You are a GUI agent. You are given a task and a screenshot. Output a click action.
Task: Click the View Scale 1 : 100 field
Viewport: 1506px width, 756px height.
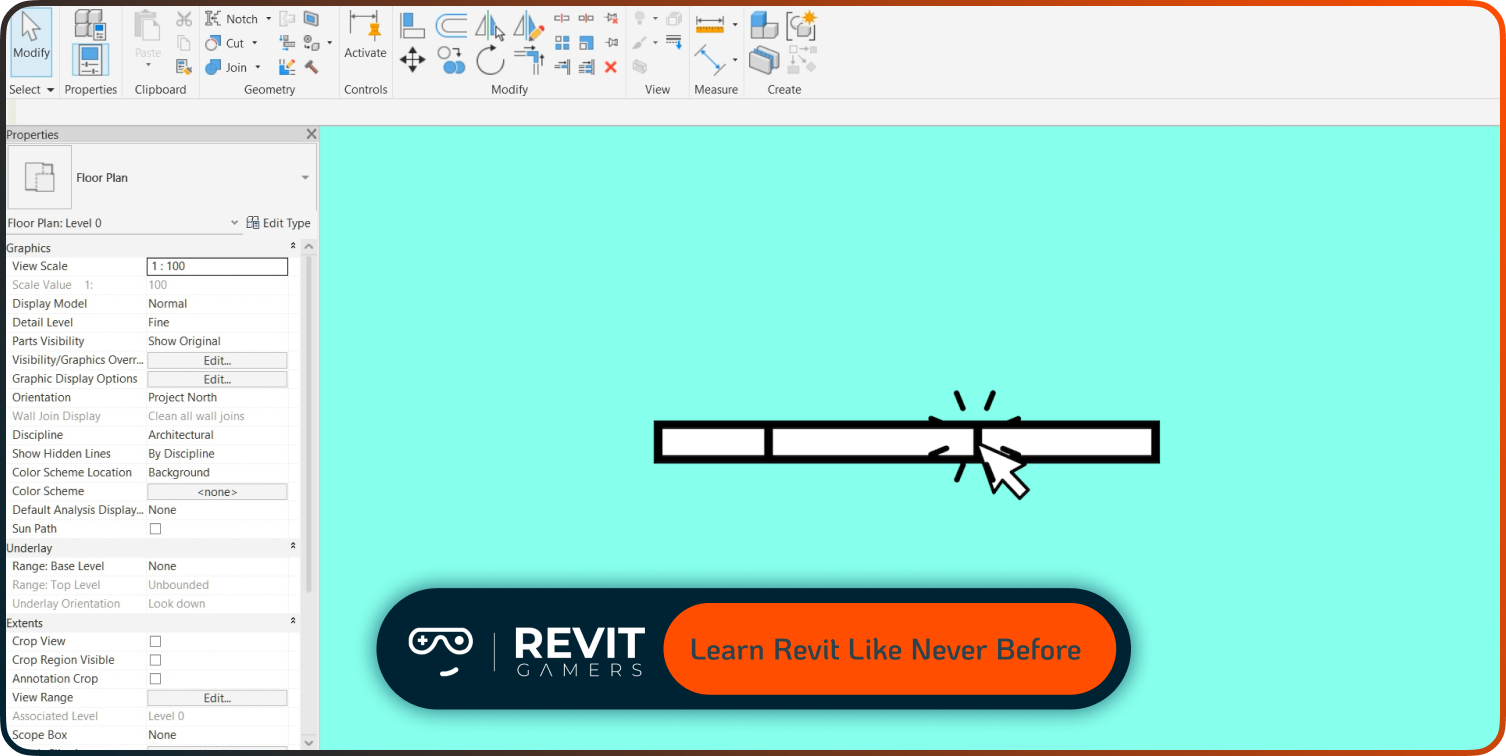point(217,266)
